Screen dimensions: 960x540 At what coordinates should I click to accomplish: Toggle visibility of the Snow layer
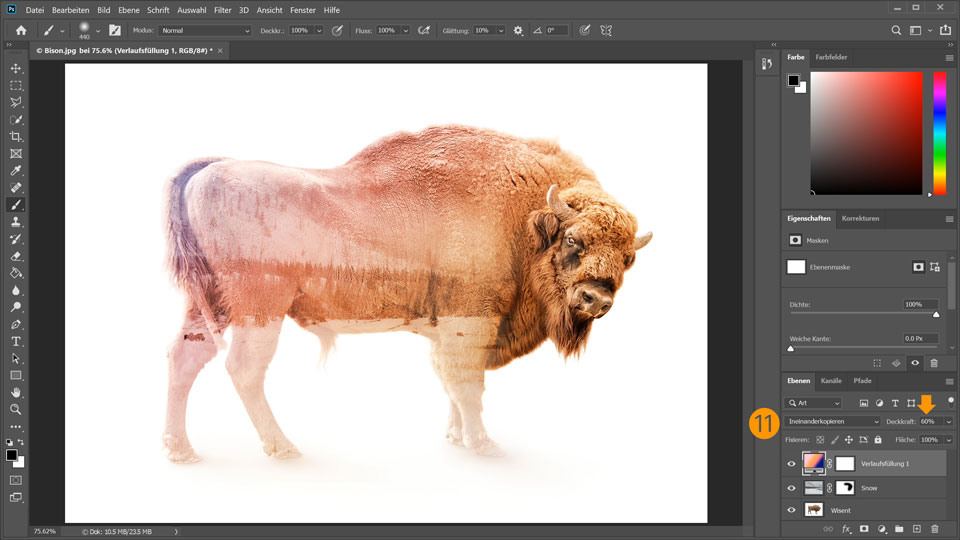point(792,488)
